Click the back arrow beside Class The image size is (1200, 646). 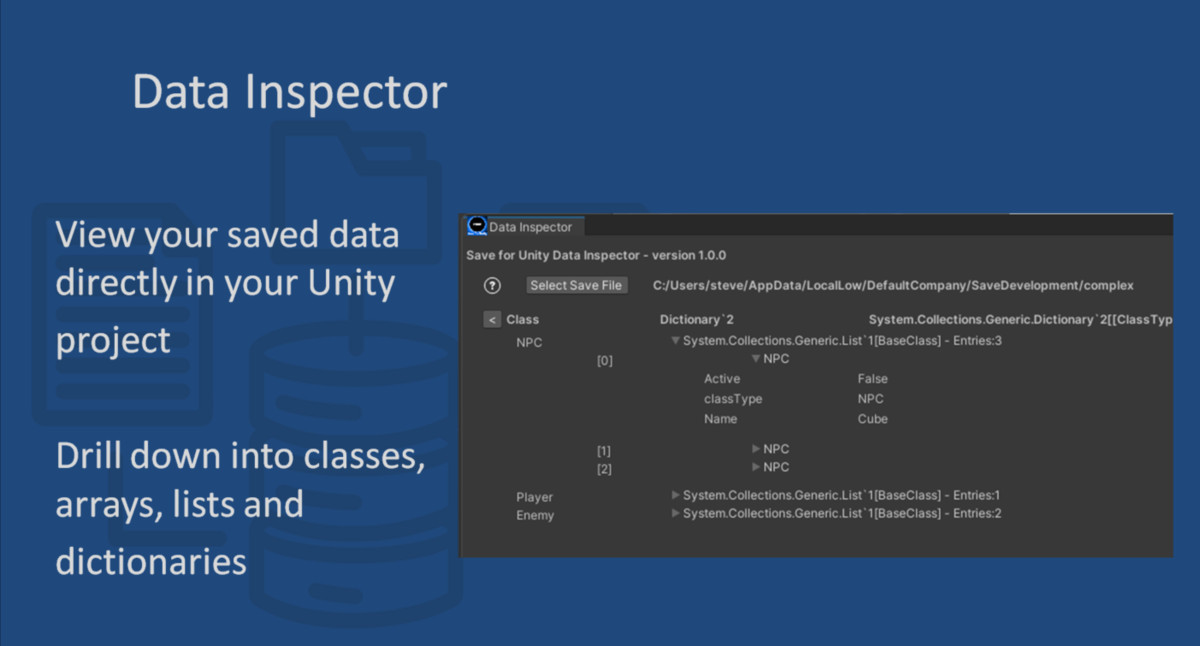(491, 319)
